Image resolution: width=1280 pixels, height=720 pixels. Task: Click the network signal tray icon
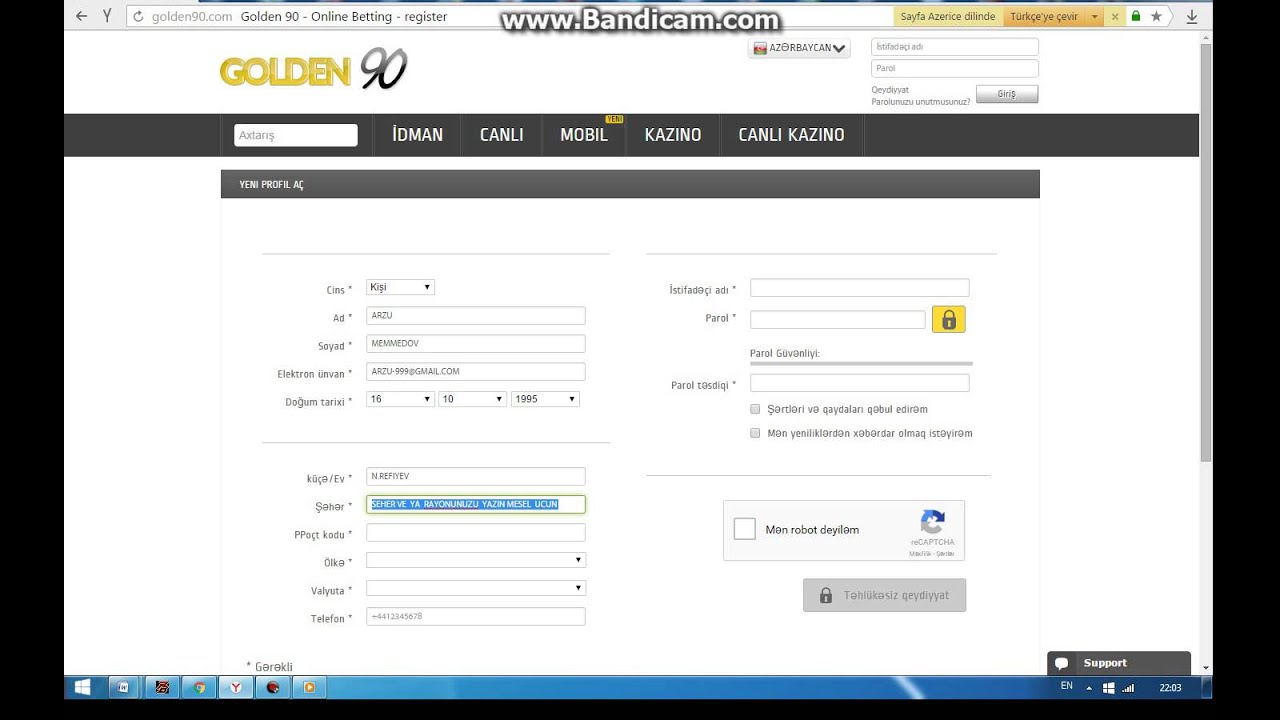1128,688
